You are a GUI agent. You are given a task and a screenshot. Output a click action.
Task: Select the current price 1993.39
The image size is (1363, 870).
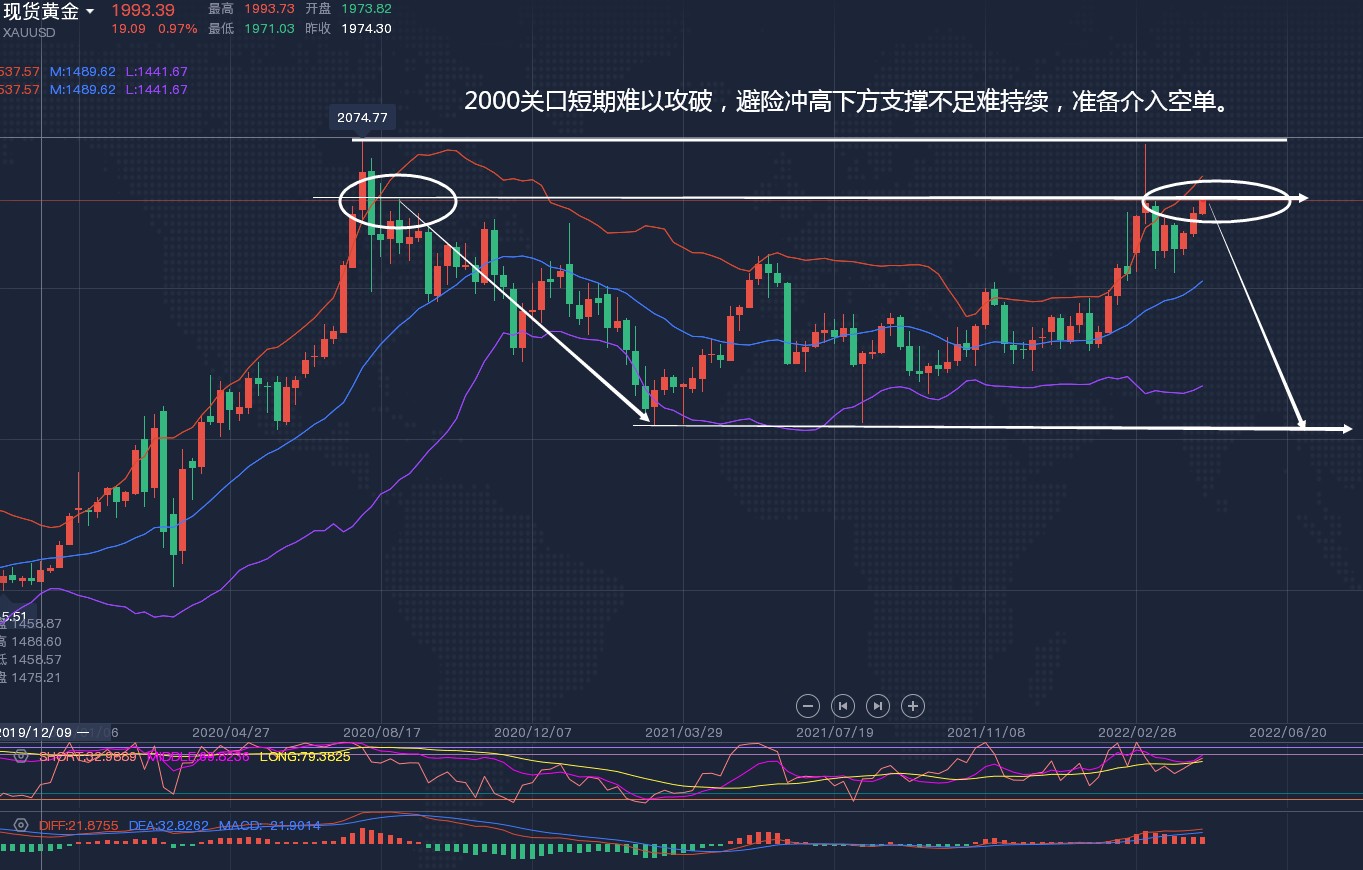142,10
